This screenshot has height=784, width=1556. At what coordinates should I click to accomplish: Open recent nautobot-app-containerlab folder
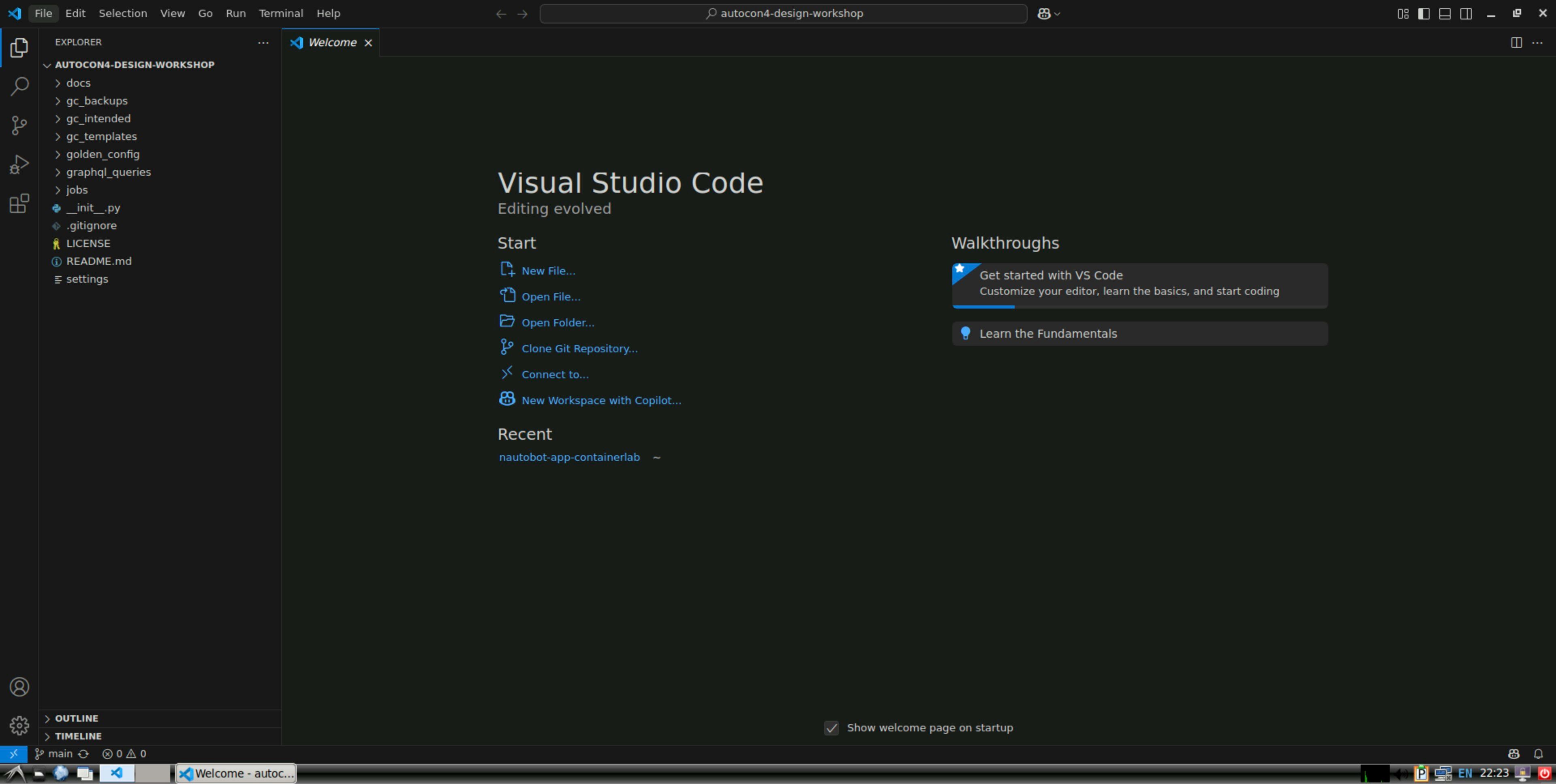pyautogui.click(x=569, y=458)
